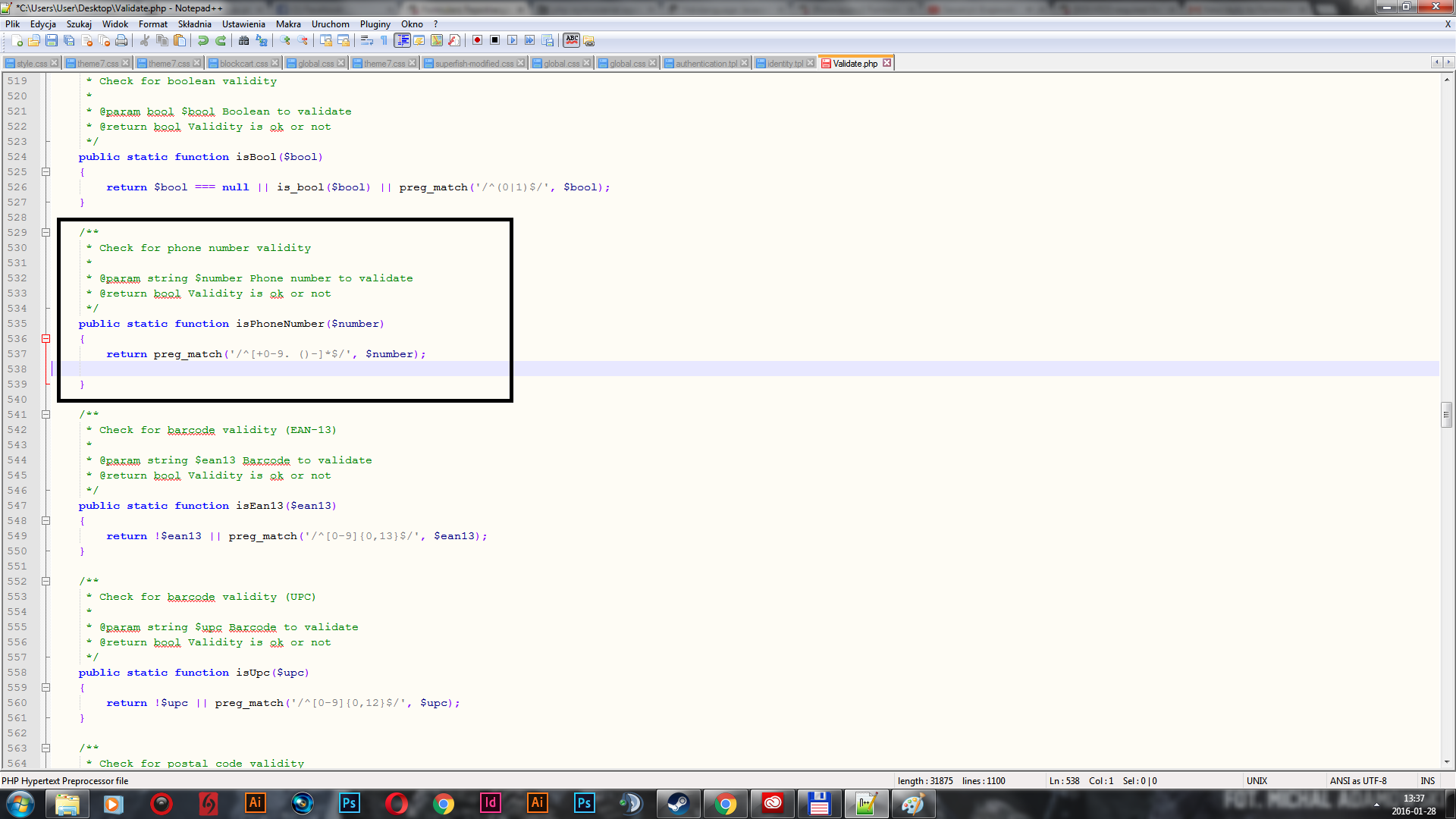The height and width of the screenshot is (819, 1456).
Task: Click the Zoom in toolbar icon
Action: pos(285,40)
